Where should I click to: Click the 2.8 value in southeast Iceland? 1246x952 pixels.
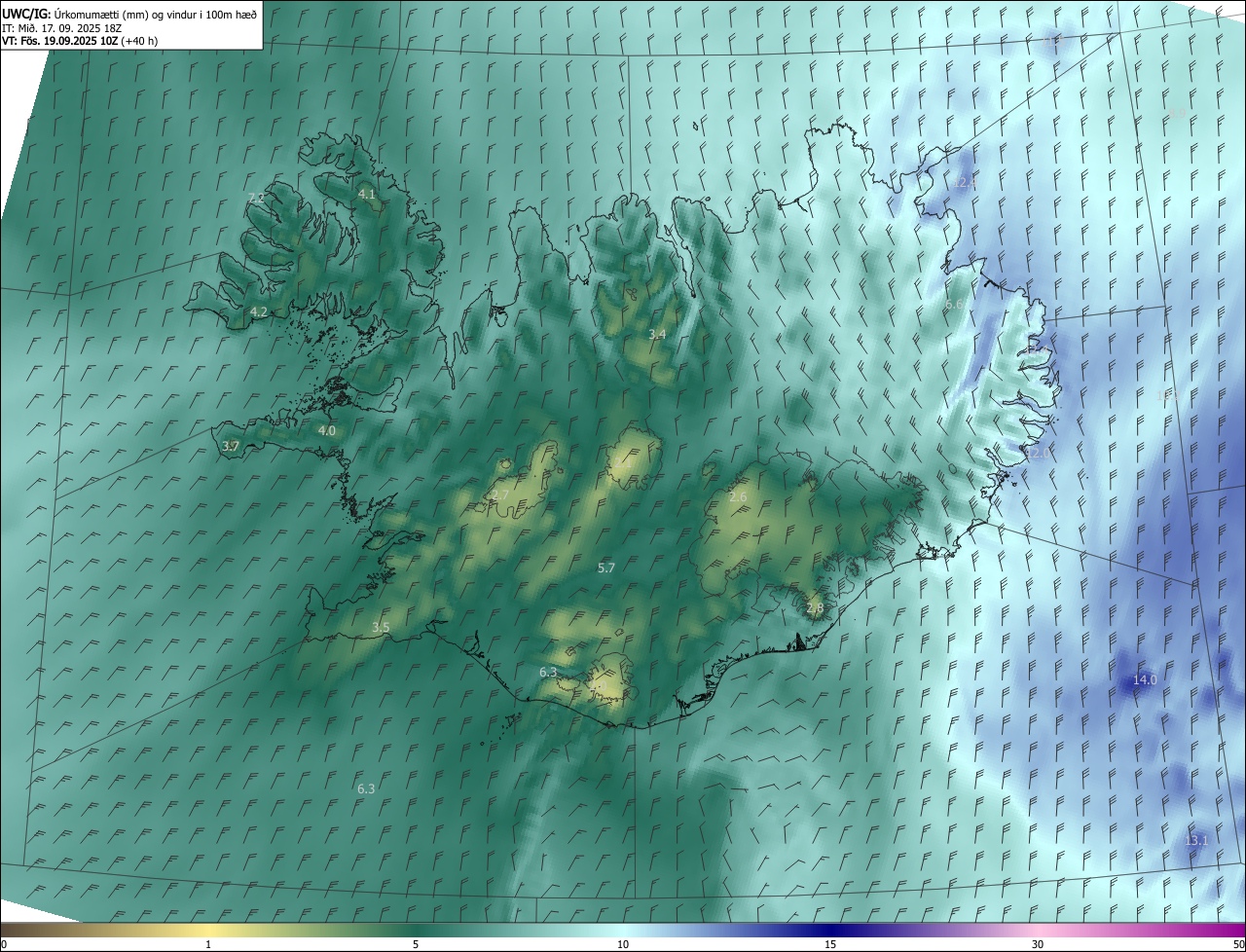pos(815,608)
